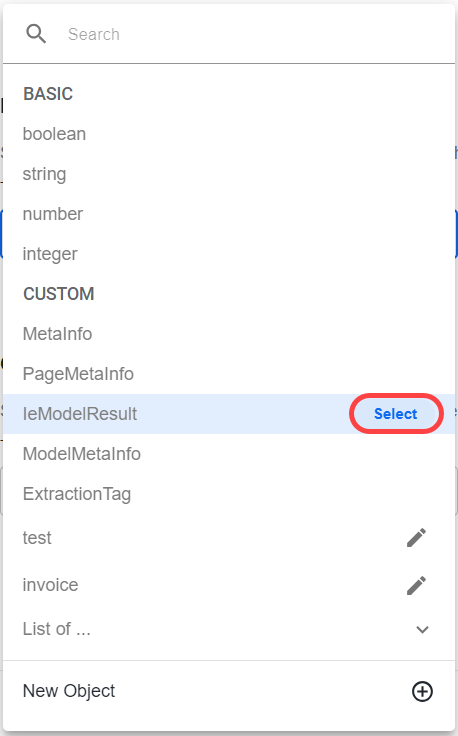458x736 pixels.
Task: Click the plus icon beside New Object
Action: point(422,691)
